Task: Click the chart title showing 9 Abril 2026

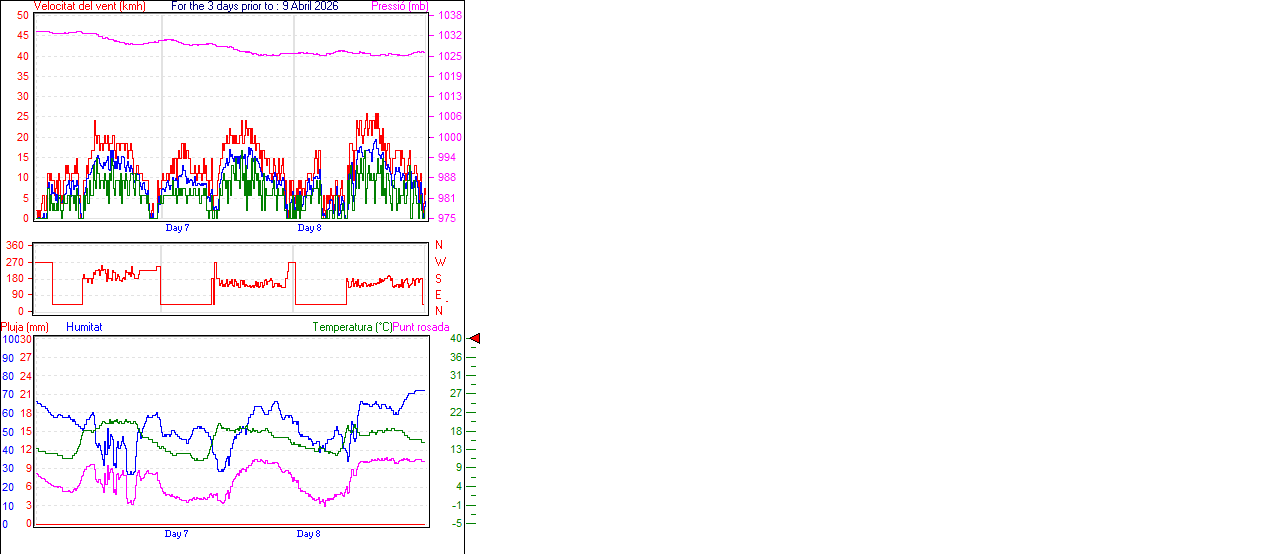Action: (x=255, y=6)
